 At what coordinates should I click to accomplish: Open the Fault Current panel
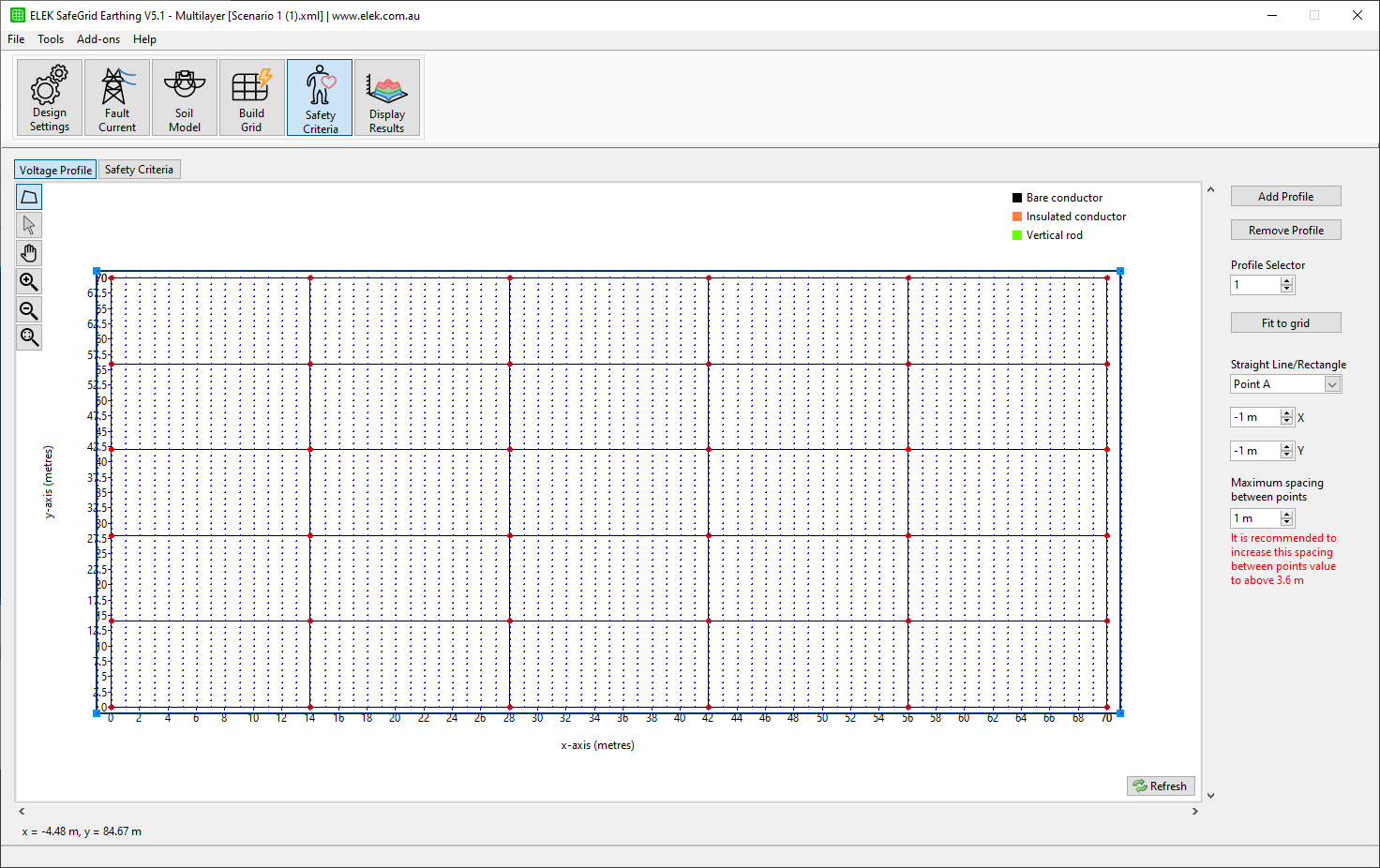click(116, 97)
